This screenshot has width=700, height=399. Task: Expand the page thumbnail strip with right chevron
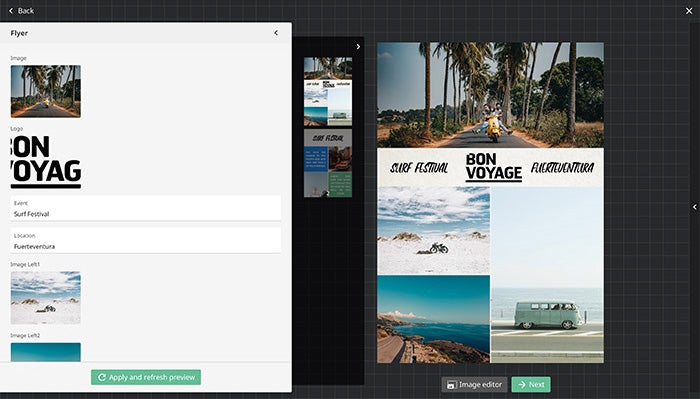[358, 46]
